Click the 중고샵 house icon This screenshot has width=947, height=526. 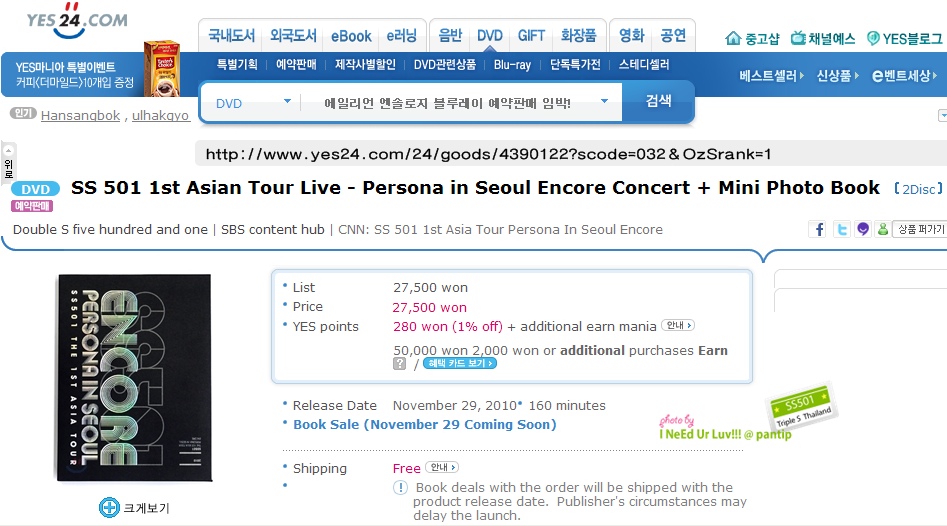click(733, 38)
